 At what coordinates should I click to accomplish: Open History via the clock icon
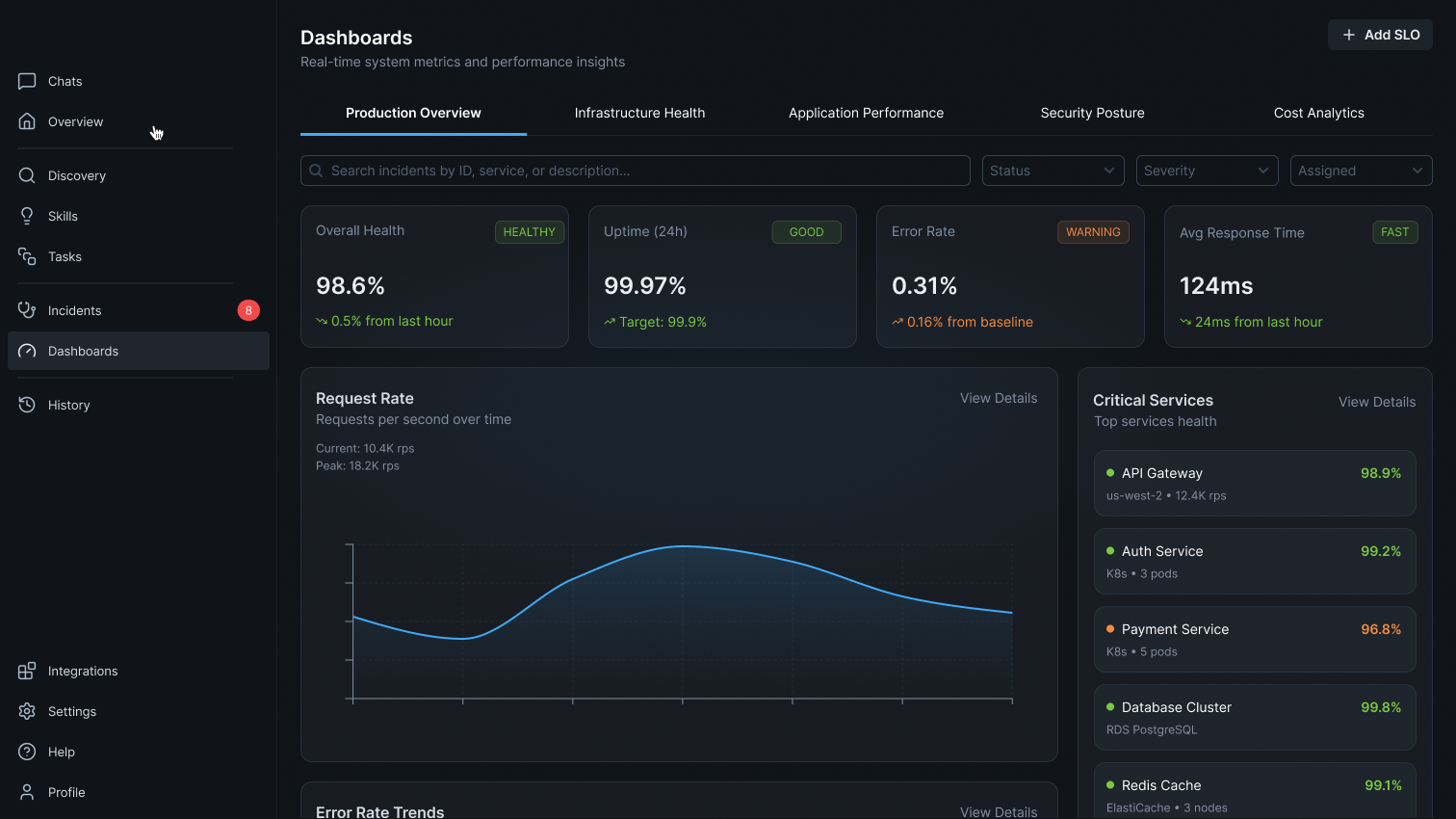click(x=27, y=405)
